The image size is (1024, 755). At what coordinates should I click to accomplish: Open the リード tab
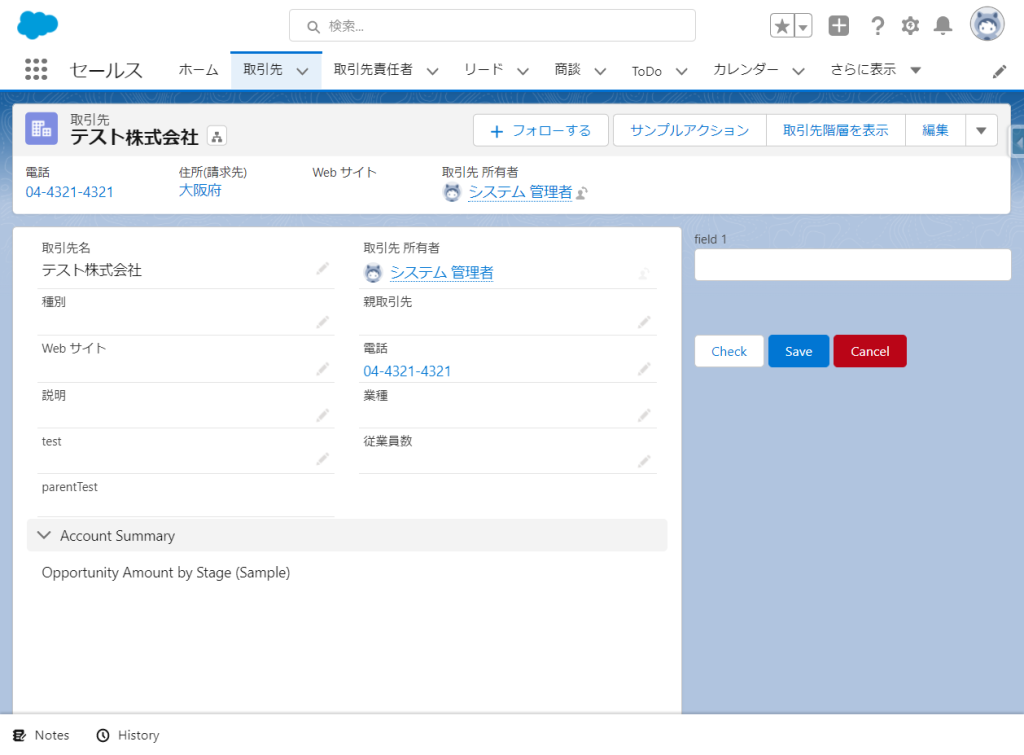(x=483, y=69)
